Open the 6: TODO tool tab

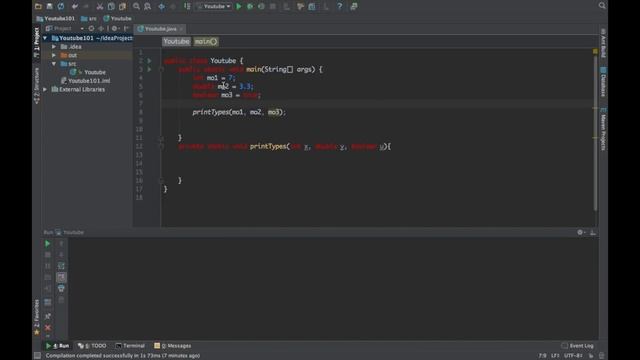tap(92, 346)
